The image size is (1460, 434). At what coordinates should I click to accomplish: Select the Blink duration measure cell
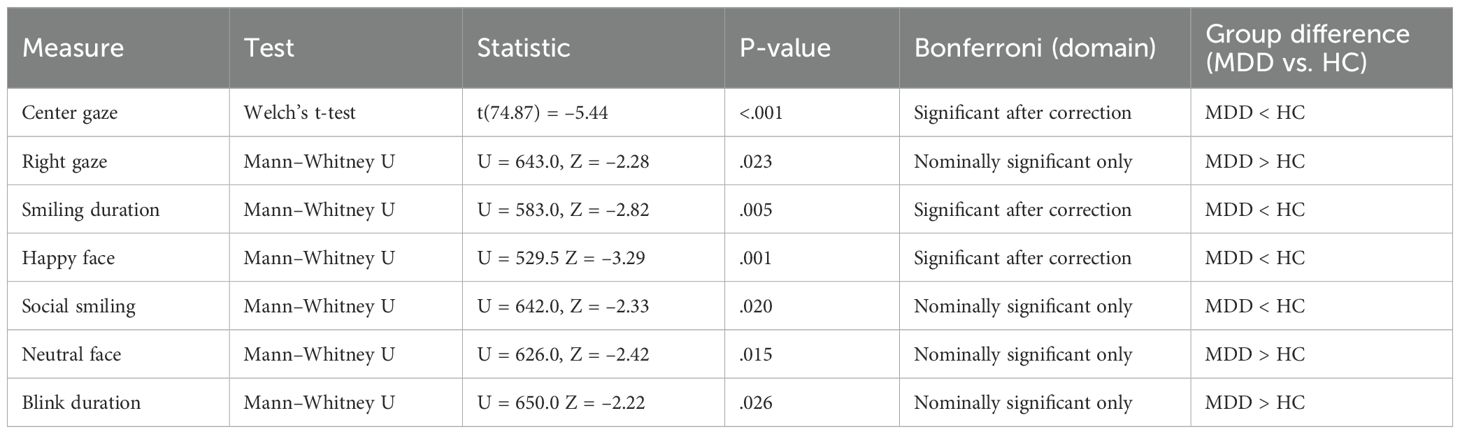coord(81,403)
